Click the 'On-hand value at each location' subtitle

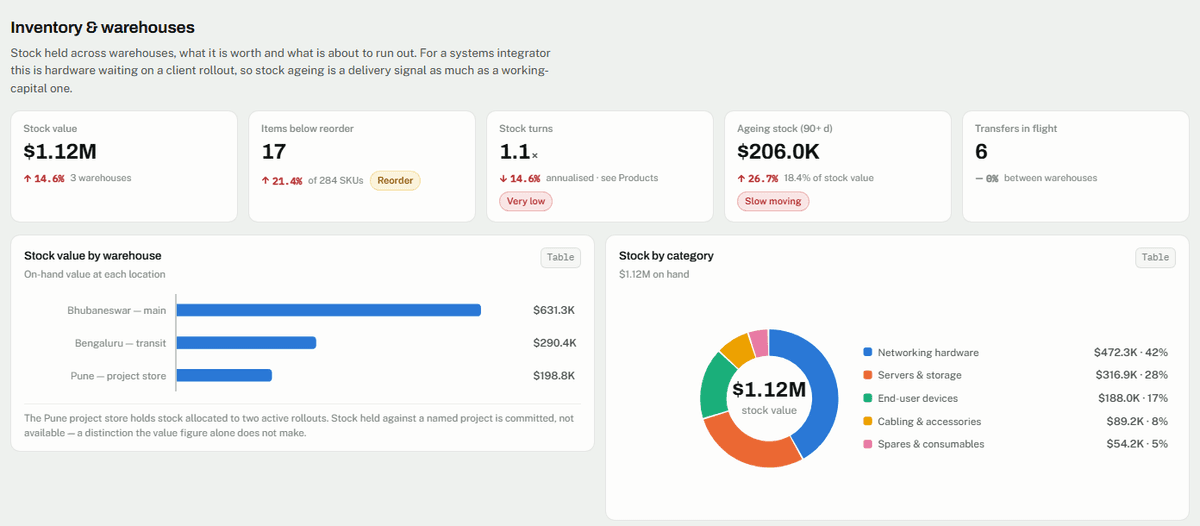pyautogui.click(x=95, y=274)
